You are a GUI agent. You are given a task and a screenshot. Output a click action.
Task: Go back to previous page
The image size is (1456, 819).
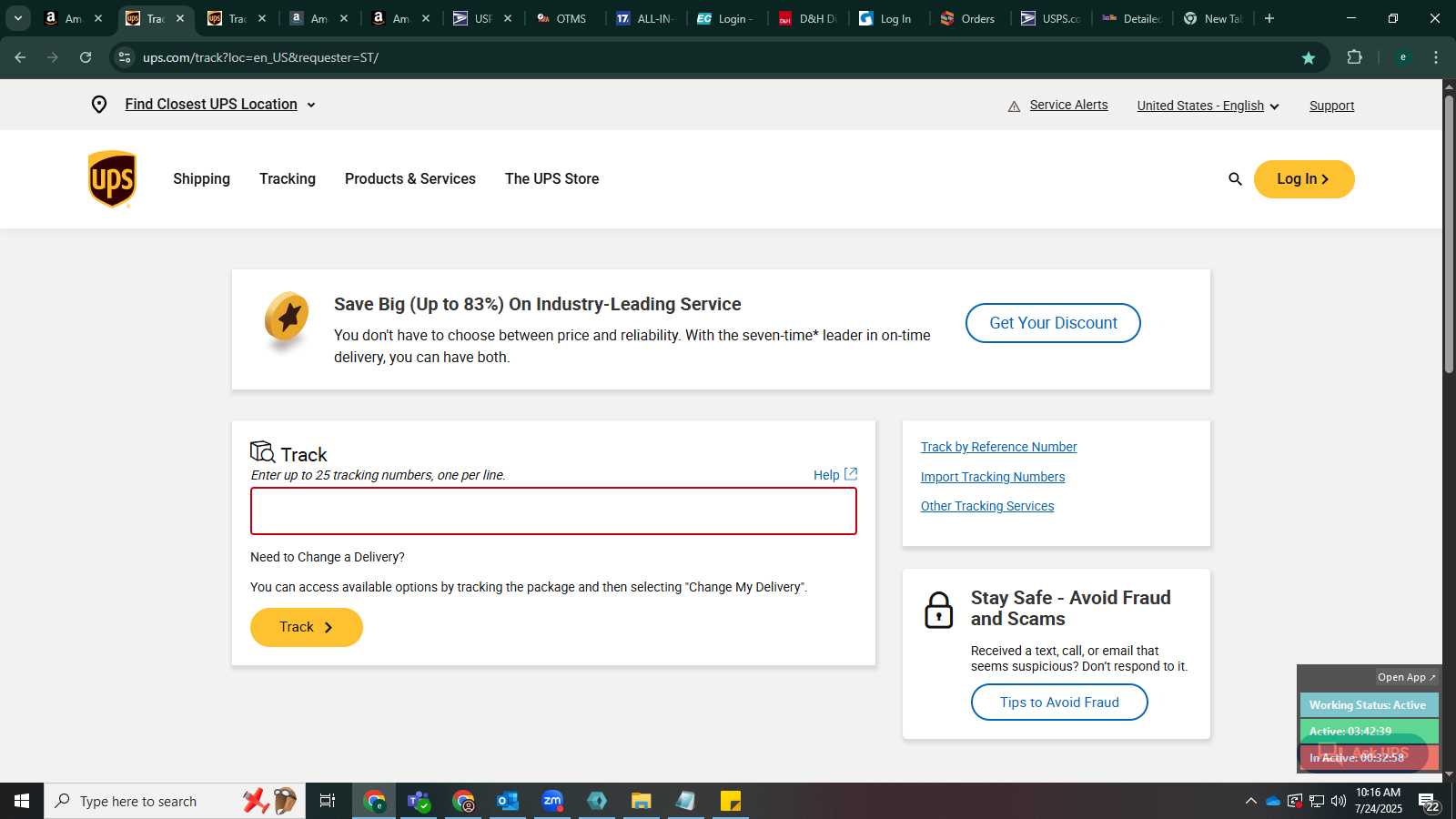(x=20, y=57)
